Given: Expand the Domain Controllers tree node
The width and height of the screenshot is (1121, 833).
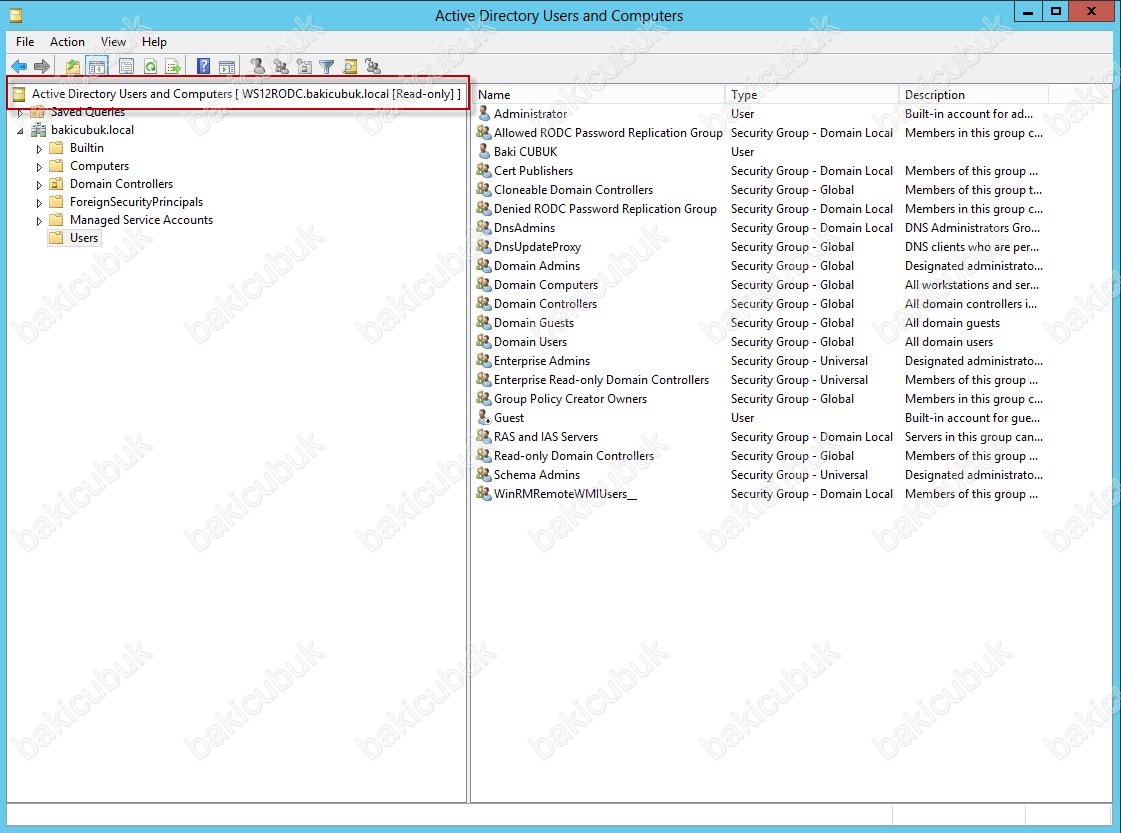Looking at the screenshot, I should [39, 184].
